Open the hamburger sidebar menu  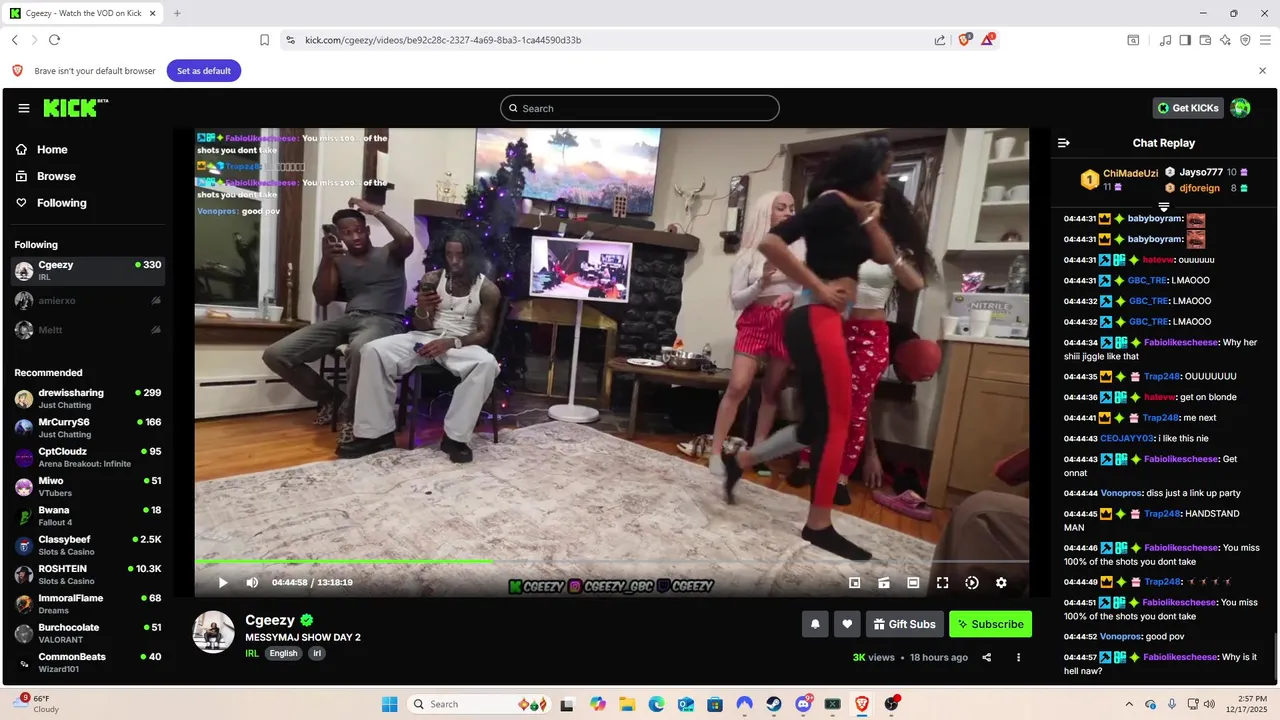[x=23, y=108]
